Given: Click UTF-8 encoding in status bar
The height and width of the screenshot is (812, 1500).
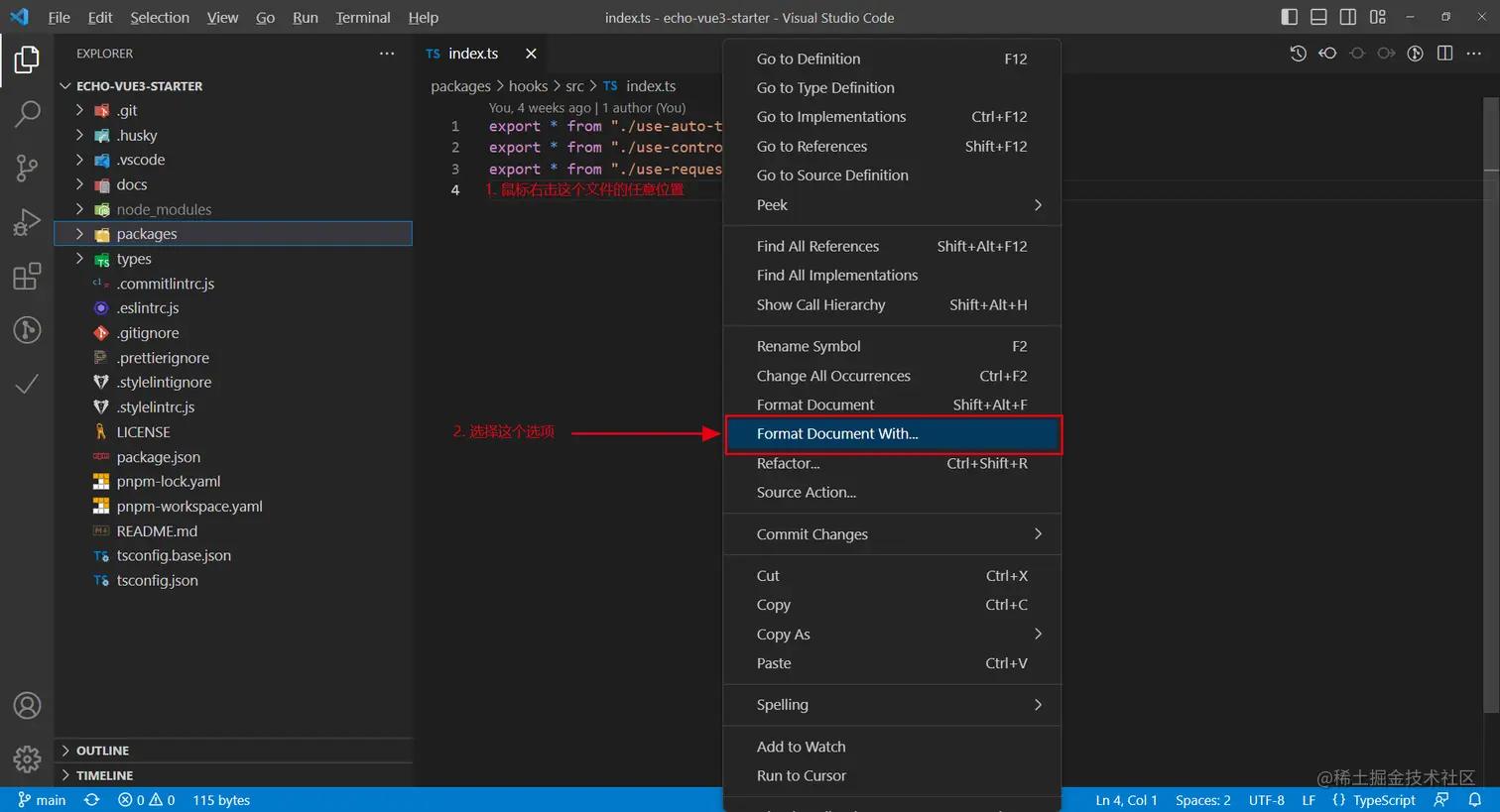Looking at the screenshot, I should coord(1267,800).
